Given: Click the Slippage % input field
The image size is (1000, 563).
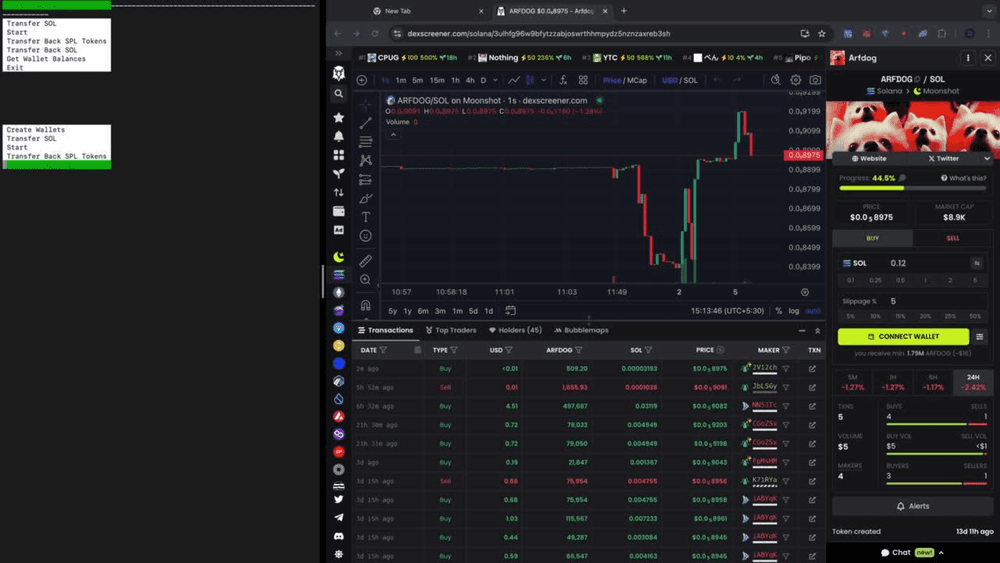Looking at the screenshot, I should [936, 301].
